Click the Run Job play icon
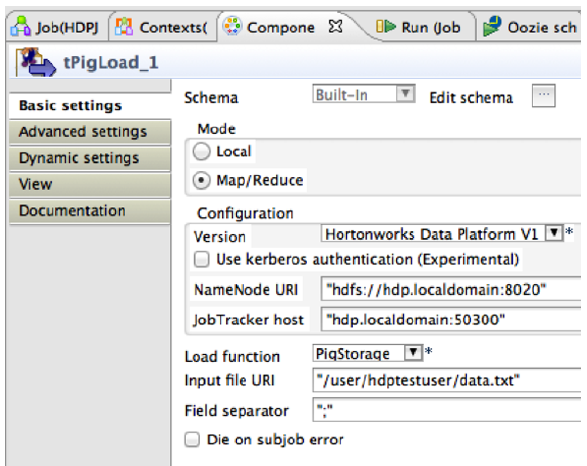The image size is (587, 466). (x=386, y=27)
